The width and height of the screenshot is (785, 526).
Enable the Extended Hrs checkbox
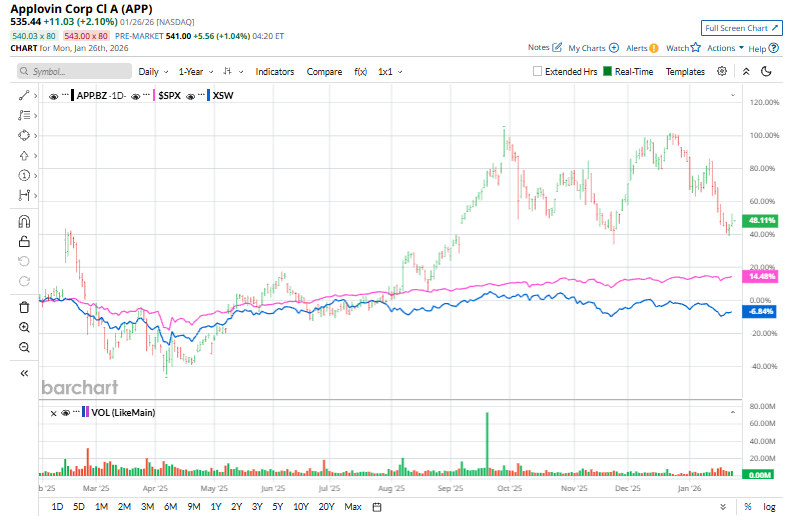(x=537, y=71)
